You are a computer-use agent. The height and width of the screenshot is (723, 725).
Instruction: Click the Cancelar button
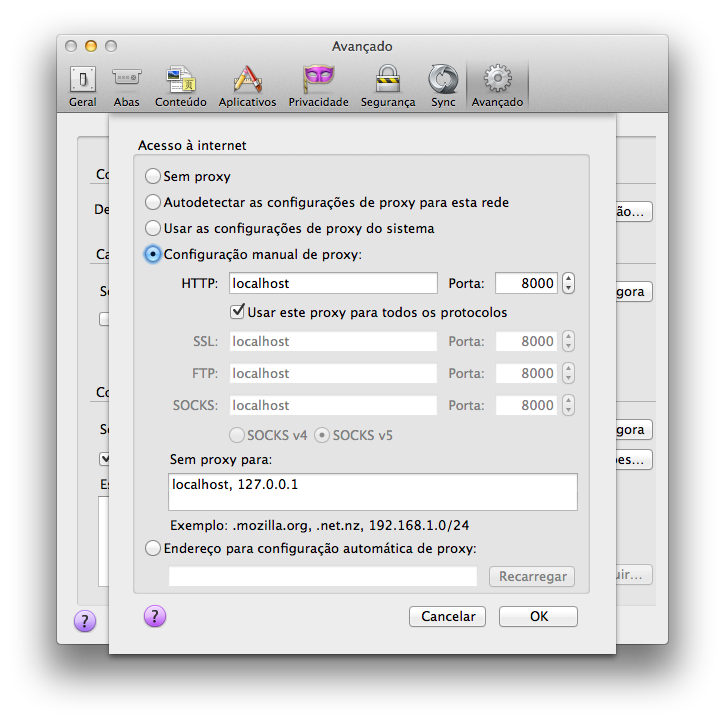447,617
